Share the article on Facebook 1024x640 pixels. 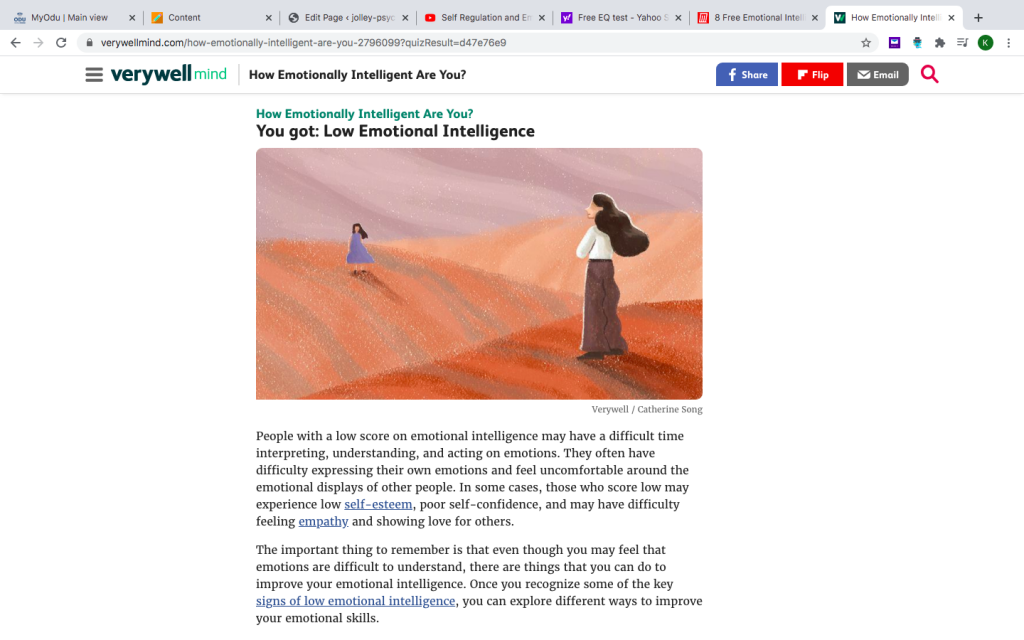coord(746,74)
